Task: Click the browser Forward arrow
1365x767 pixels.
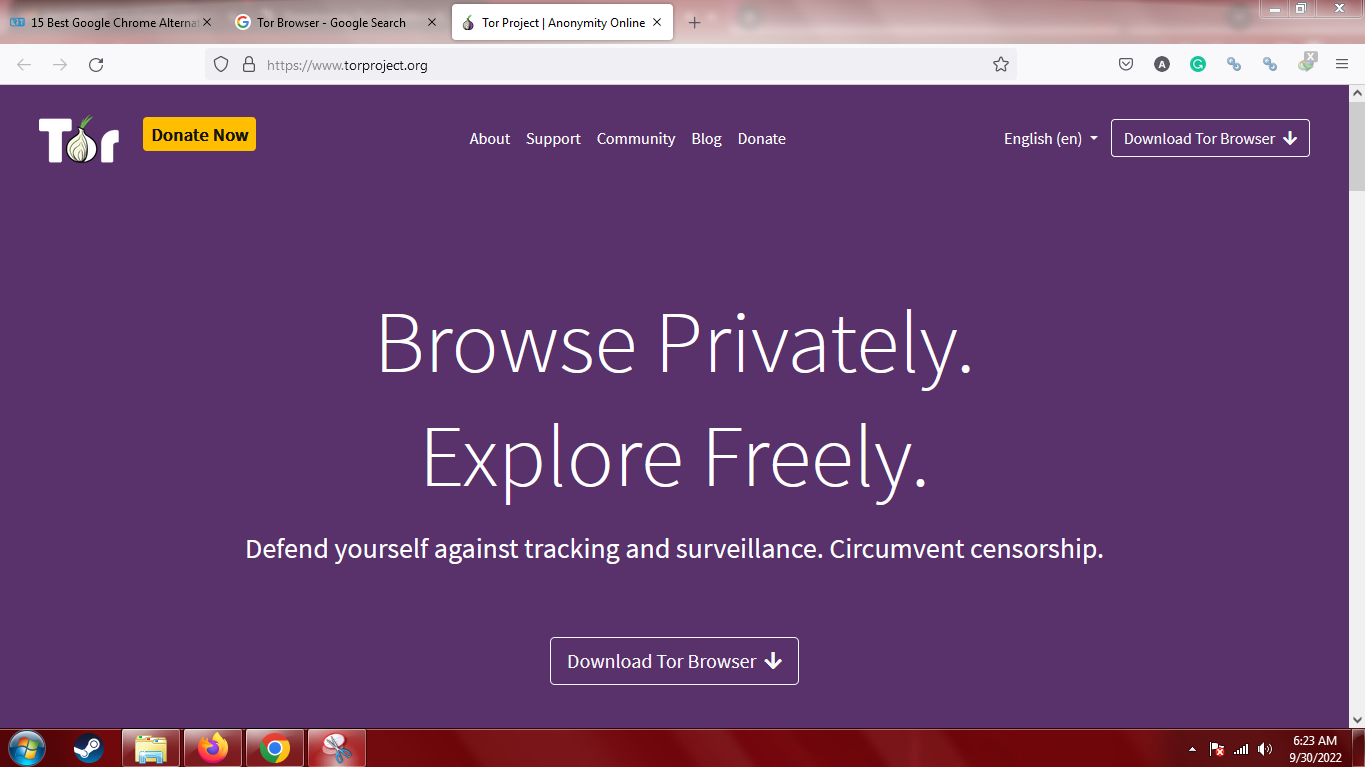Action: [x=60, y=65]
